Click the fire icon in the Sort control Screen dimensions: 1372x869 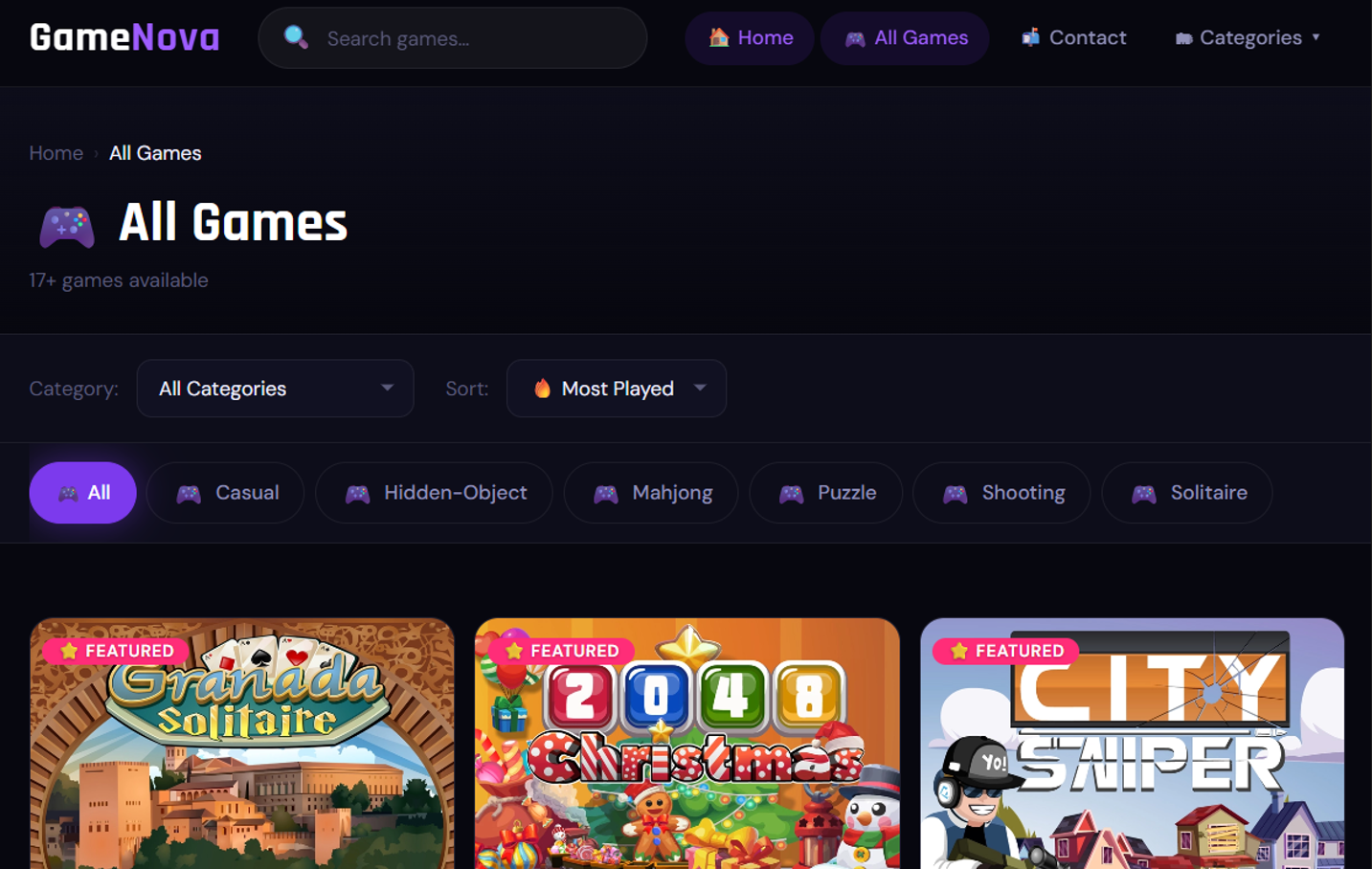coord(543,389)
